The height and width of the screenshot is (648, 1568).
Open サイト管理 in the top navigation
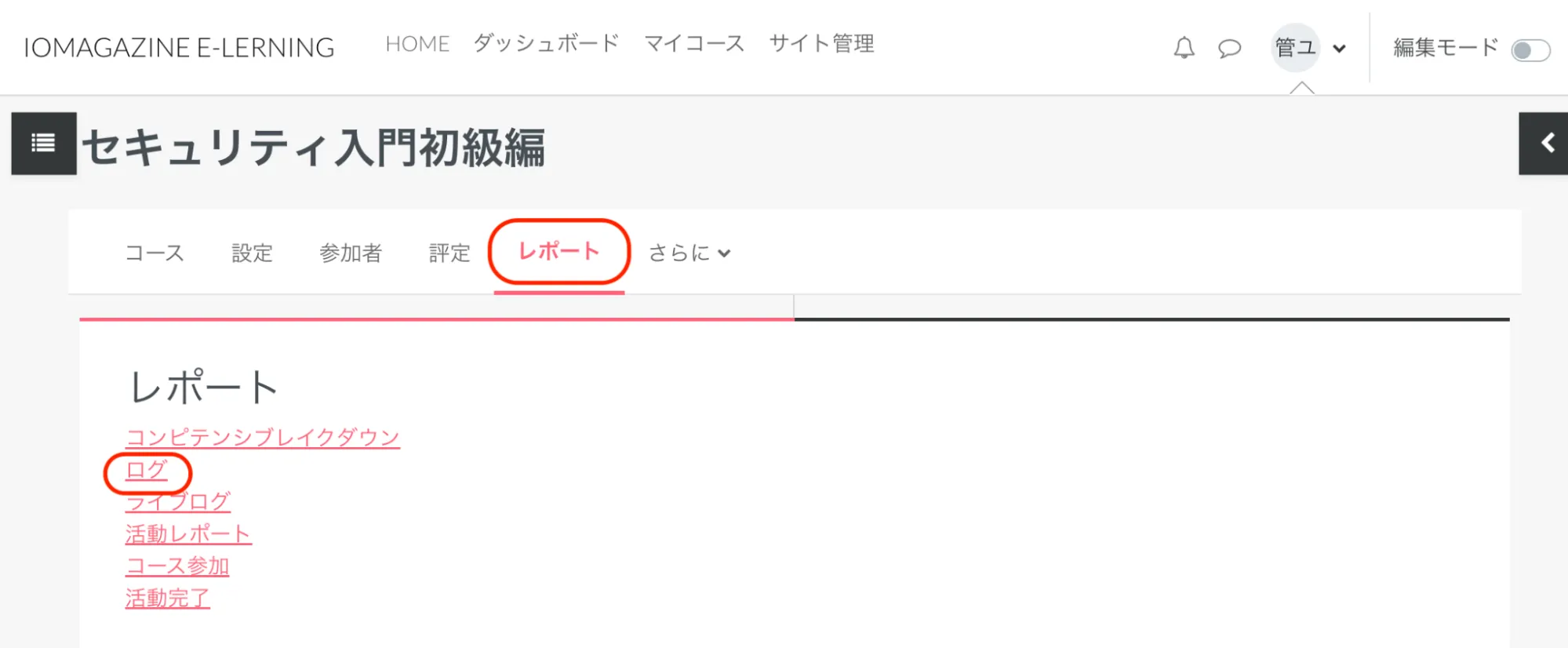click(x=821, y=44)
